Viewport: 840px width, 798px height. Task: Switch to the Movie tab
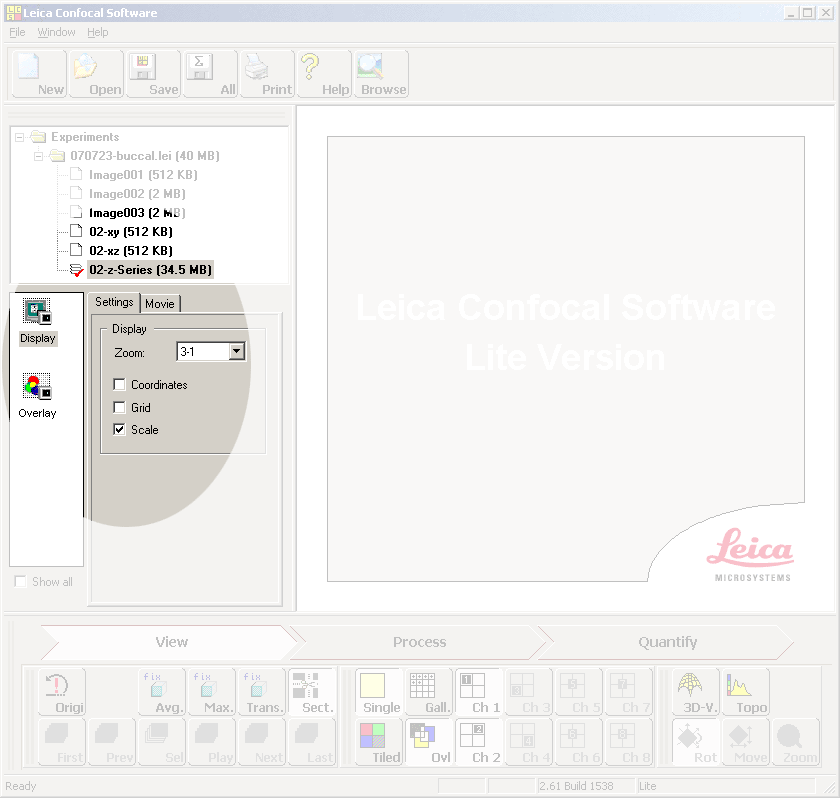(x=160, y=304)
